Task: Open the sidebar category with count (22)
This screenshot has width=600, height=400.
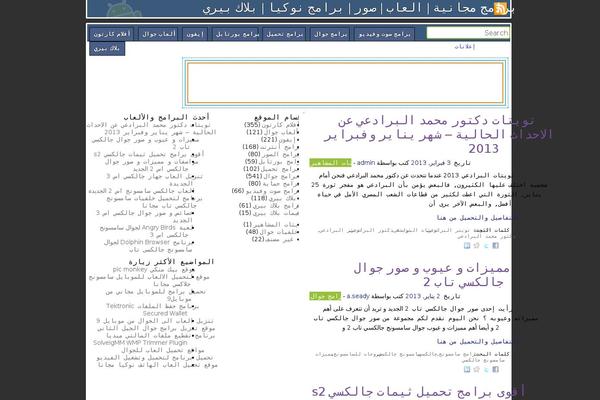Action: click(275, 239)
